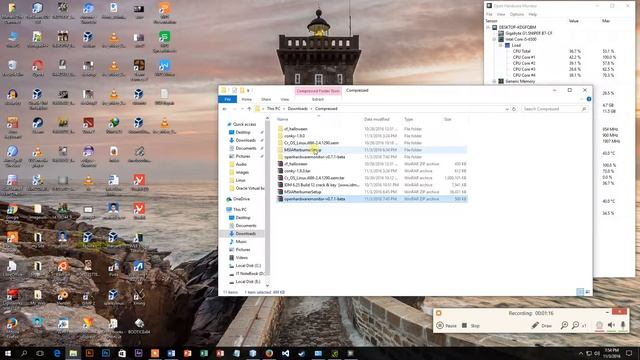The width and height of the screenshot is (640, 360).
Task: Open View menu in Open Hardware Monitor
Action: point(501,14)
